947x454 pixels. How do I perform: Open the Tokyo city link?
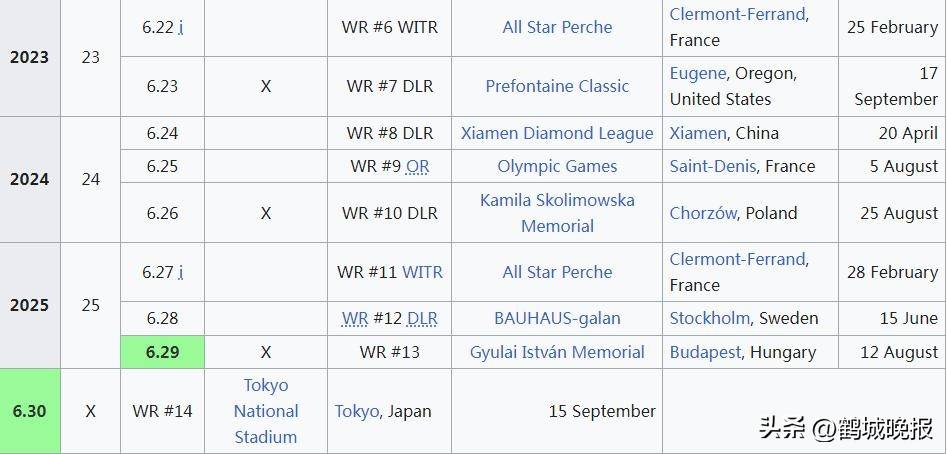[x=357, y=411]
